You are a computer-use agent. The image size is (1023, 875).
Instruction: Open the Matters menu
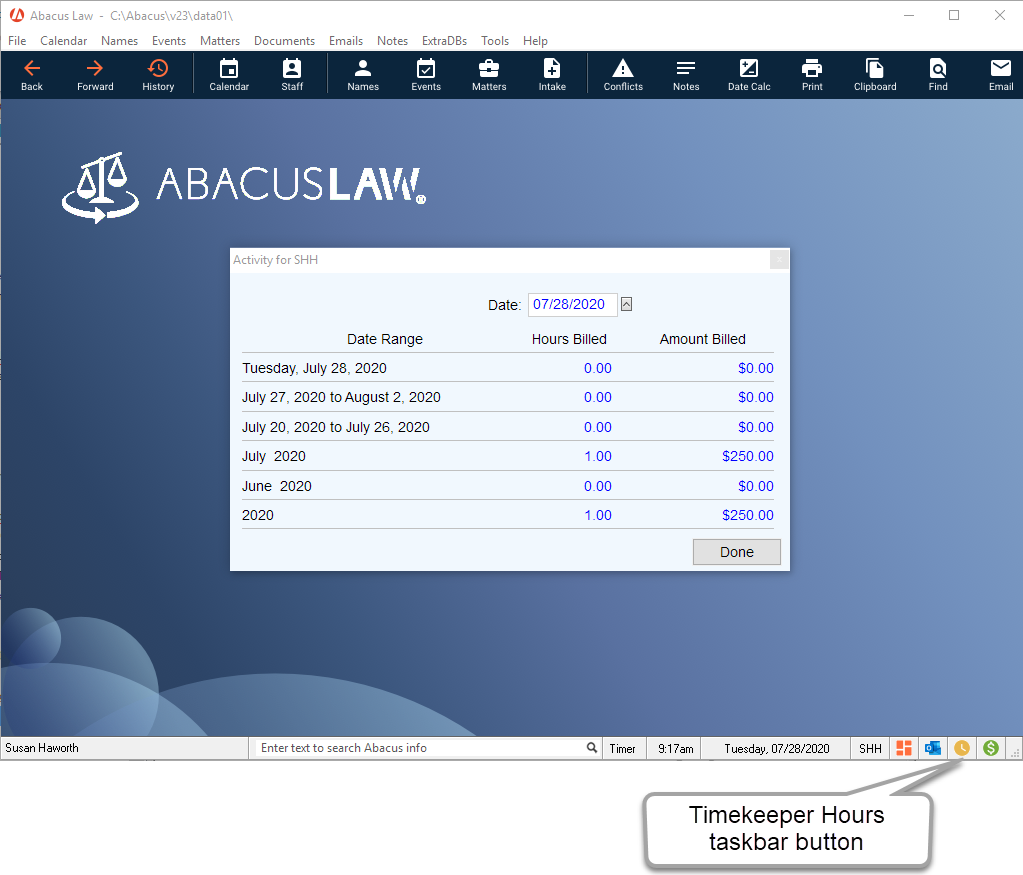(x=220, y=40)
